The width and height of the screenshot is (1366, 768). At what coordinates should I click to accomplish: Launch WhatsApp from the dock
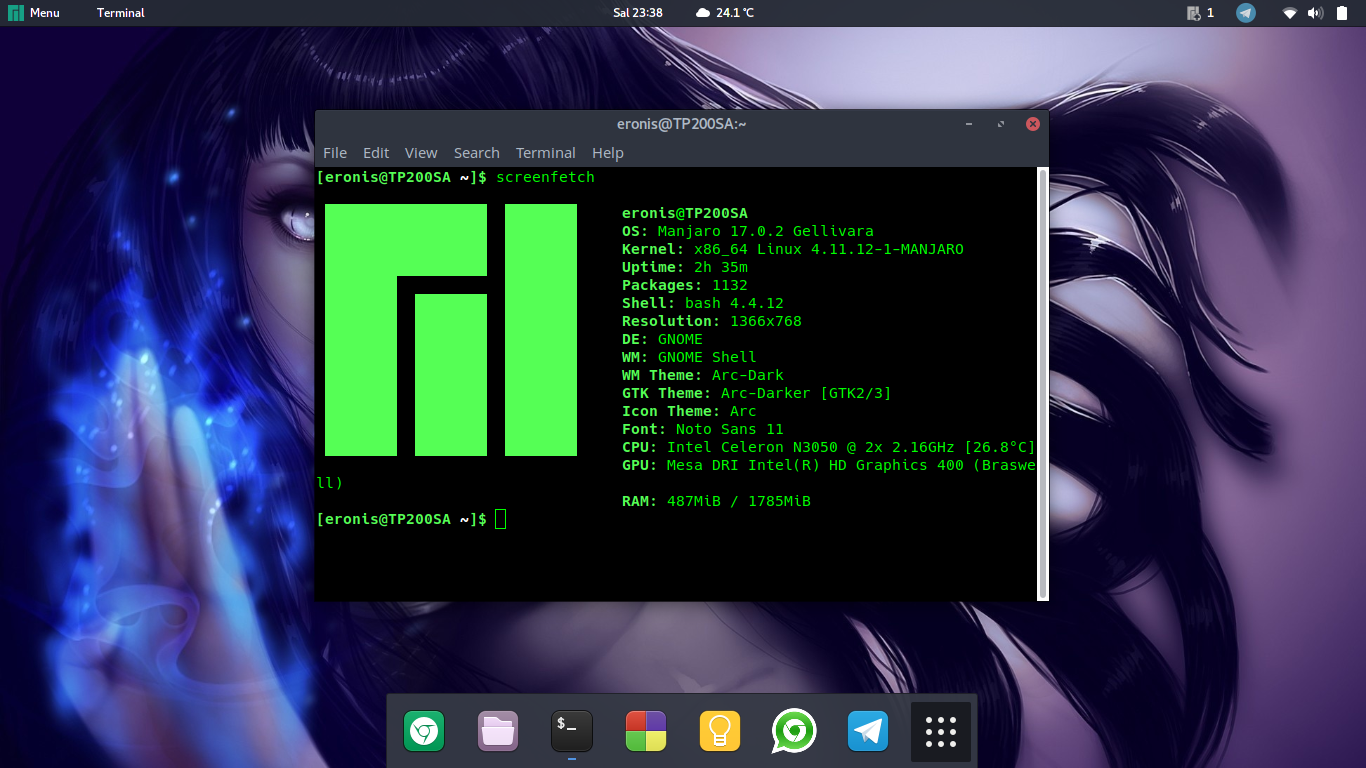pos(794,732)
